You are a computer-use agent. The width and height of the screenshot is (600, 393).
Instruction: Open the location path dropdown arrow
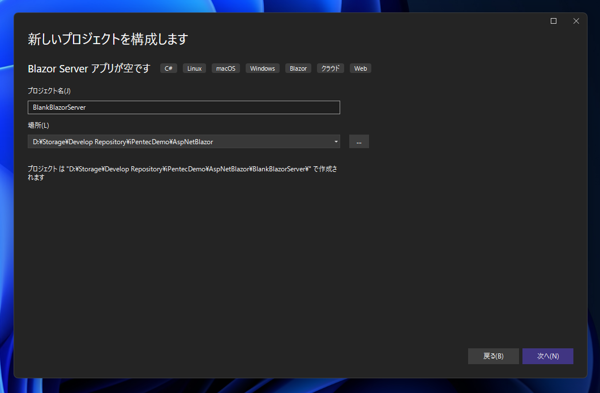point(336,142)
